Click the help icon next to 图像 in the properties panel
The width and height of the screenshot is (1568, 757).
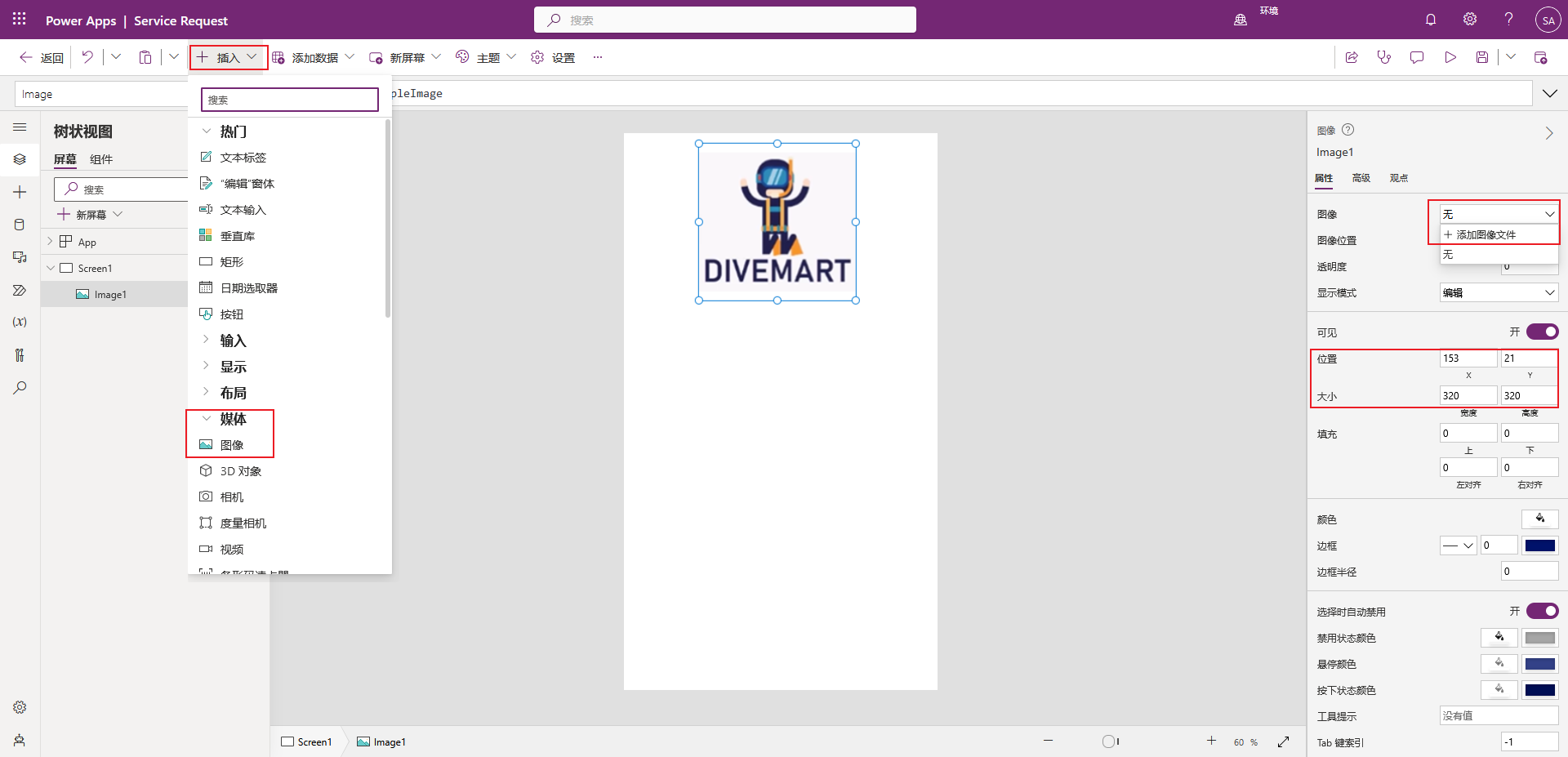tap(1348, 130)
